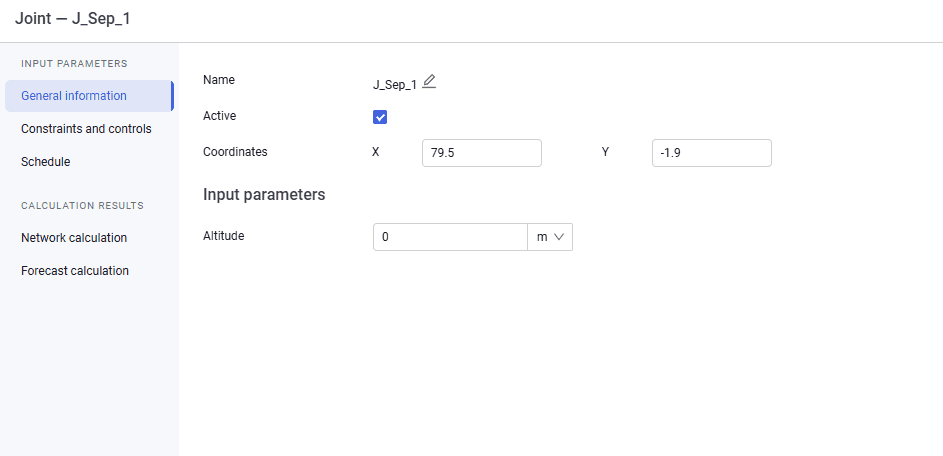Uncheck the Active checkbox
This screenshot has height=456, width=943.
[380, 117]
